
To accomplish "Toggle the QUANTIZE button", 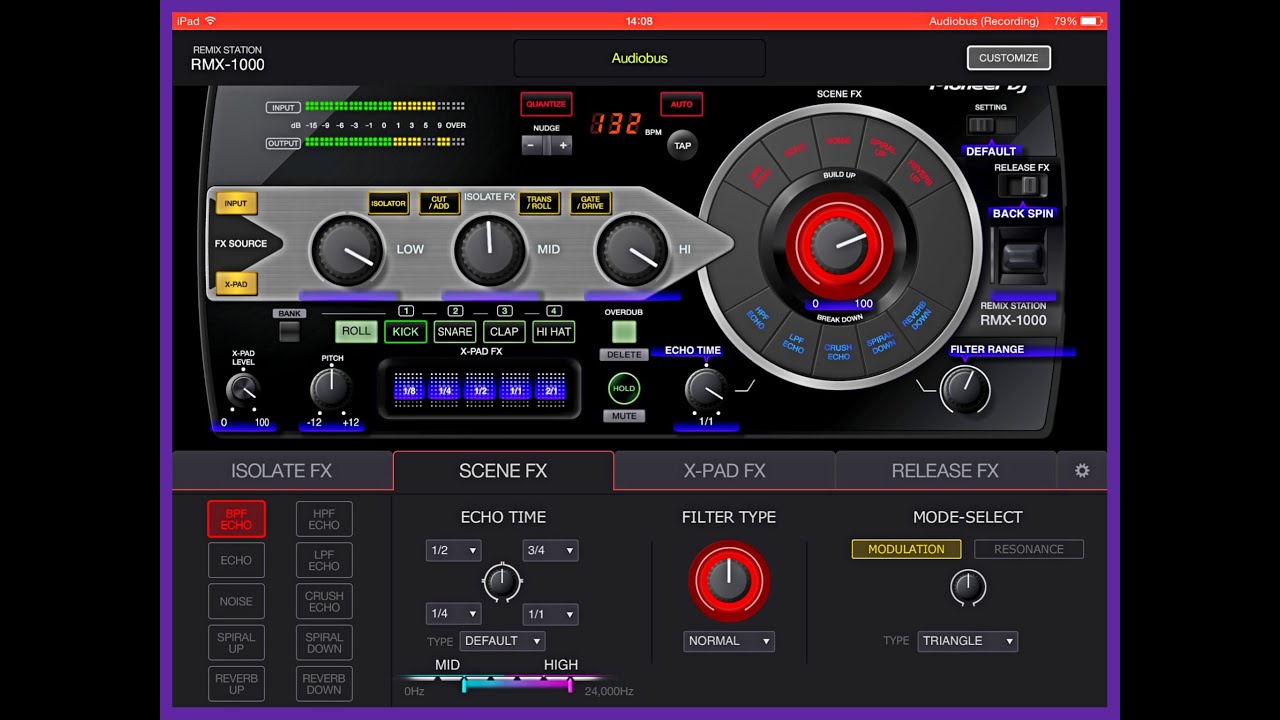I will pyautogui.click(x=545, y=104).
